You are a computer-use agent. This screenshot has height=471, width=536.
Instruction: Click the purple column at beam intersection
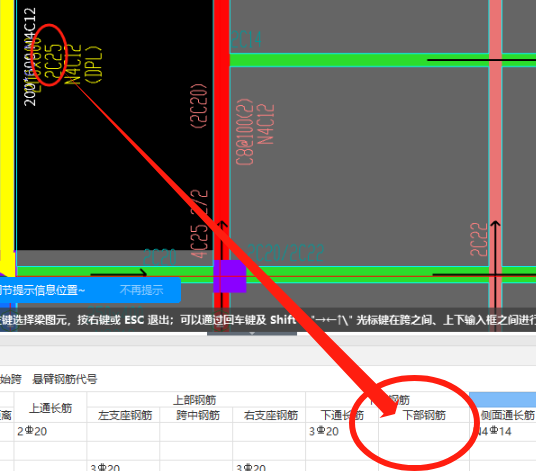230,276
